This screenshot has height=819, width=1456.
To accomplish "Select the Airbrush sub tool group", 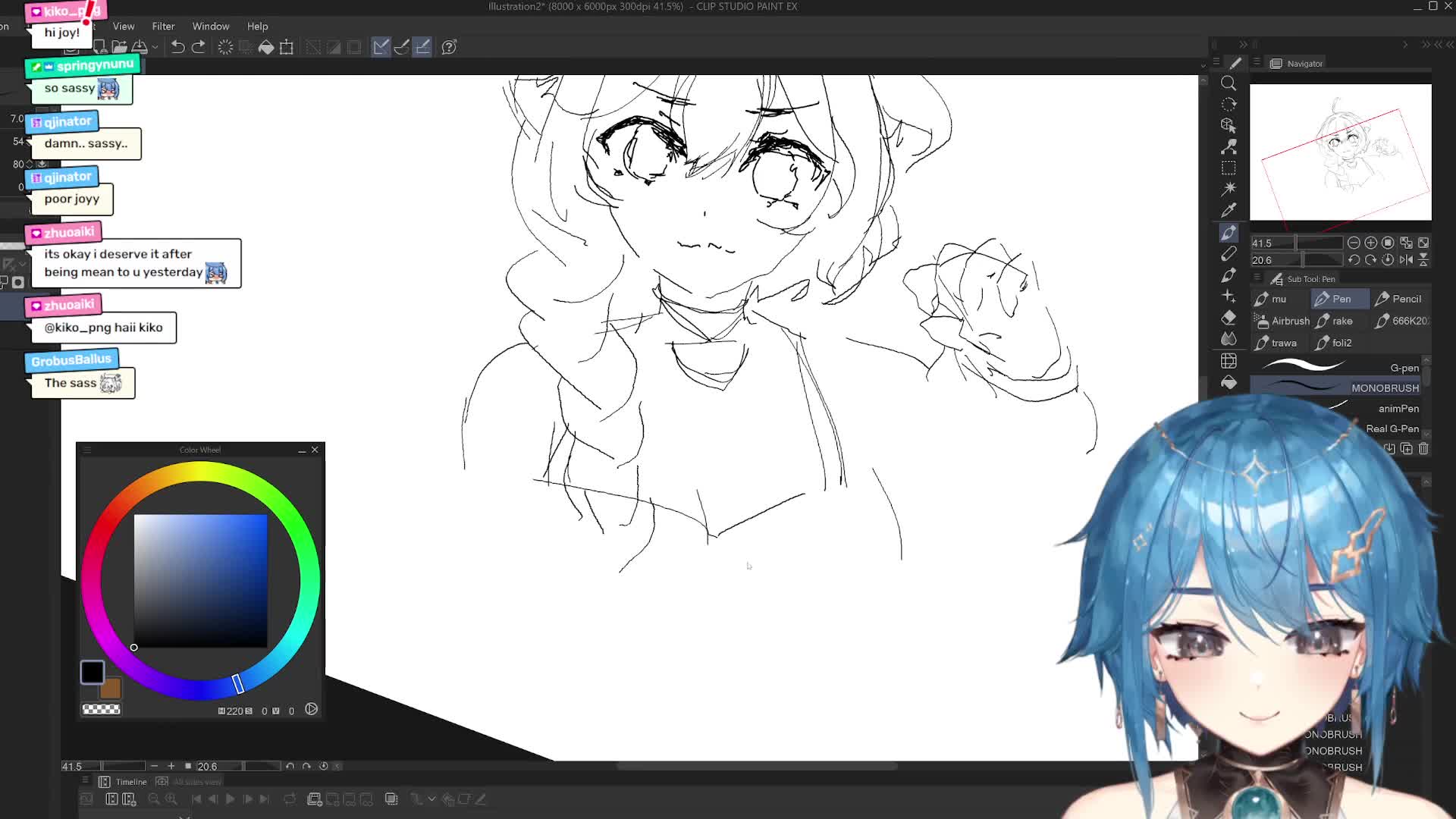I will [1282, 321].
